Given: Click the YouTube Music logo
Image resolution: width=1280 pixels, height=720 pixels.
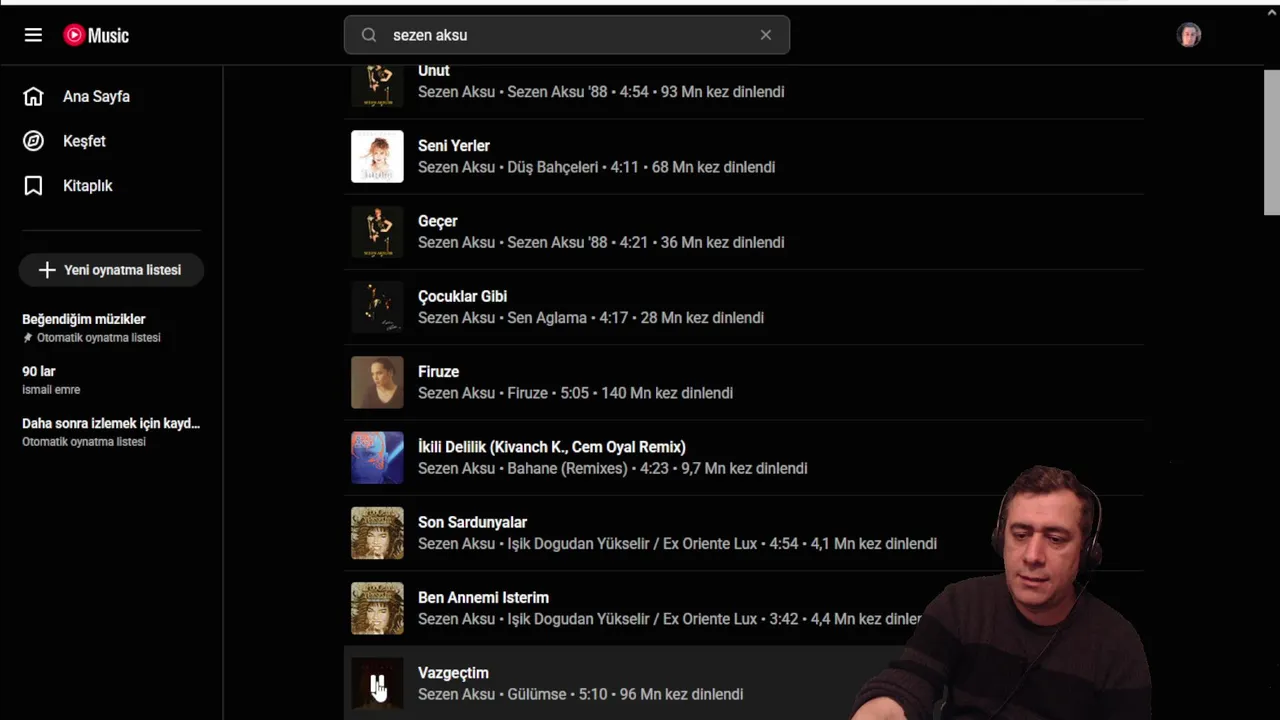Looking at the screenshot, I should [x=96, y=35].
